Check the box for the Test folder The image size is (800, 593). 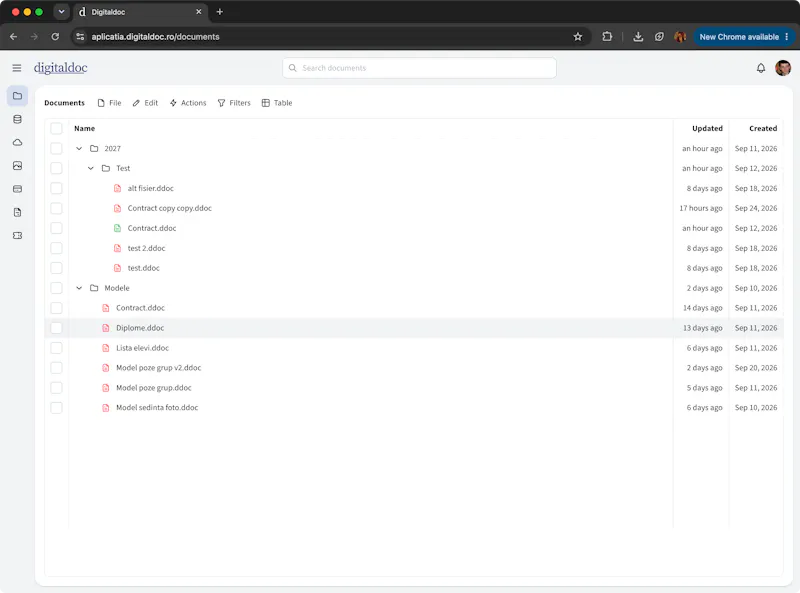click(x=56, y=168)
